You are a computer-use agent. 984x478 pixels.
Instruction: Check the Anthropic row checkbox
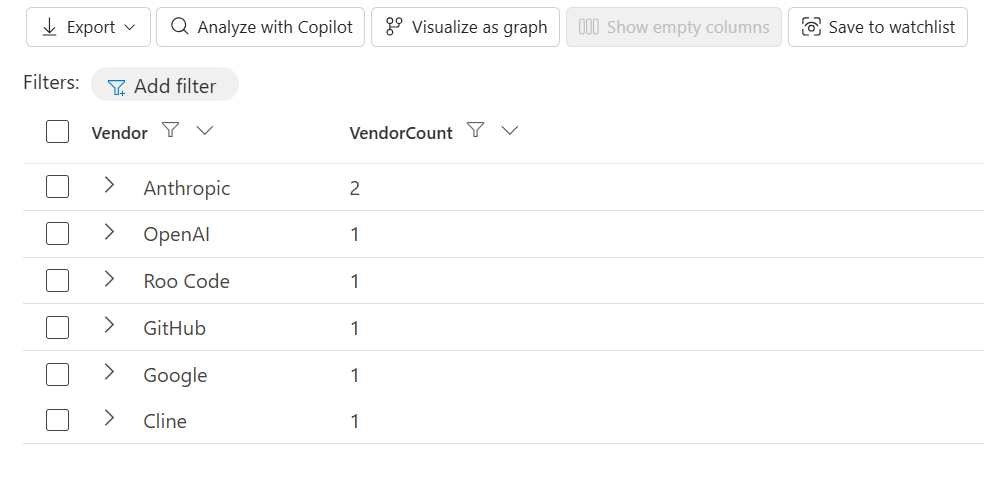tap(57, 187)
